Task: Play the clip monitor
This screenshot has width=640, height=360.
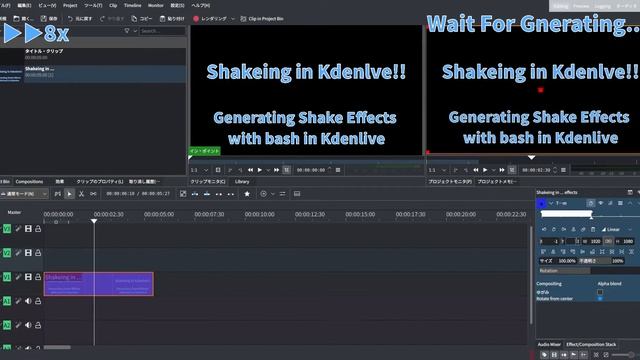Action: pos(260,170)
